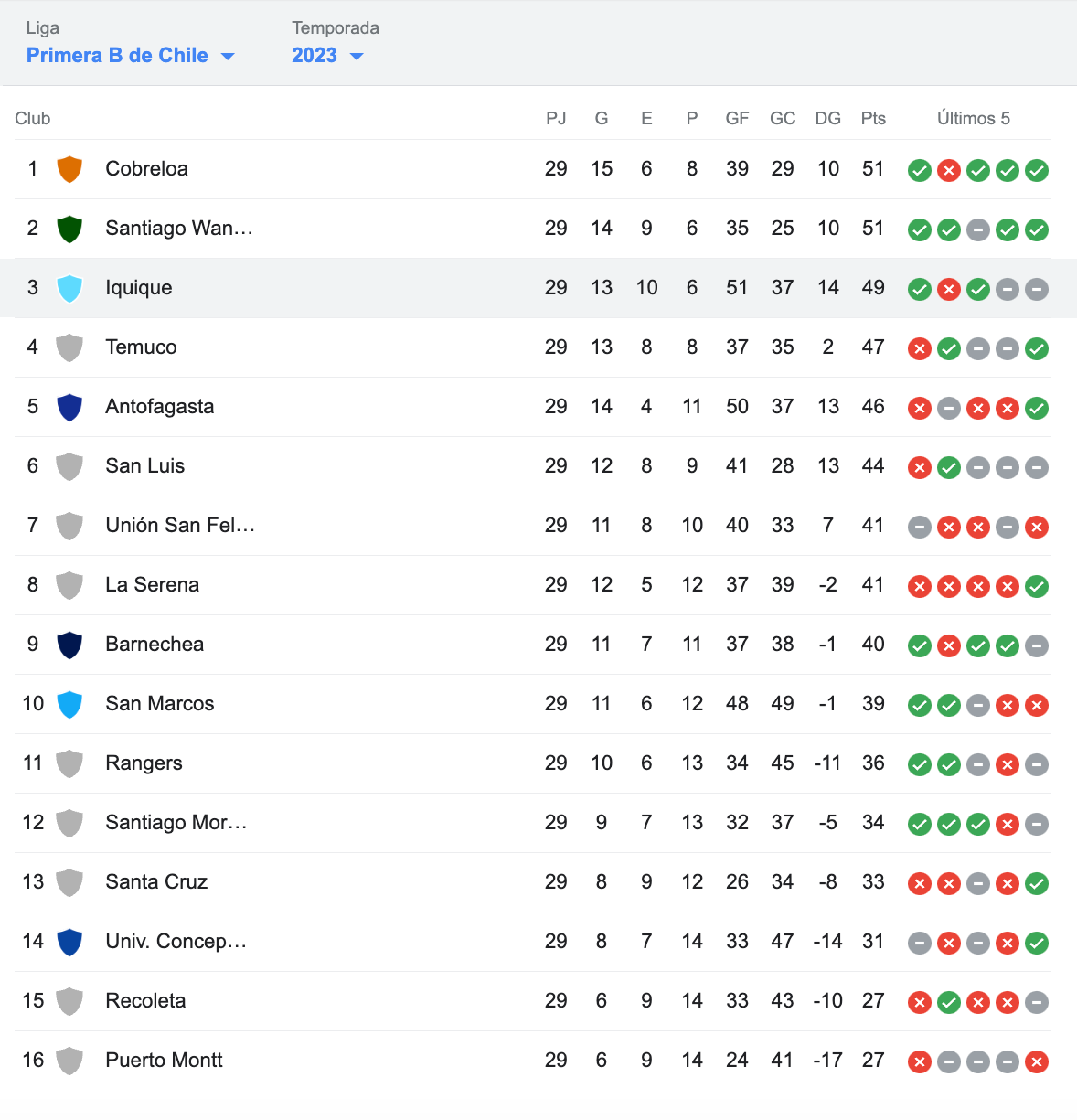Click Univ. Concepción's blue shield crest
The image size is (1077, 1120).
pyautogui.click(x=69, y=942)
